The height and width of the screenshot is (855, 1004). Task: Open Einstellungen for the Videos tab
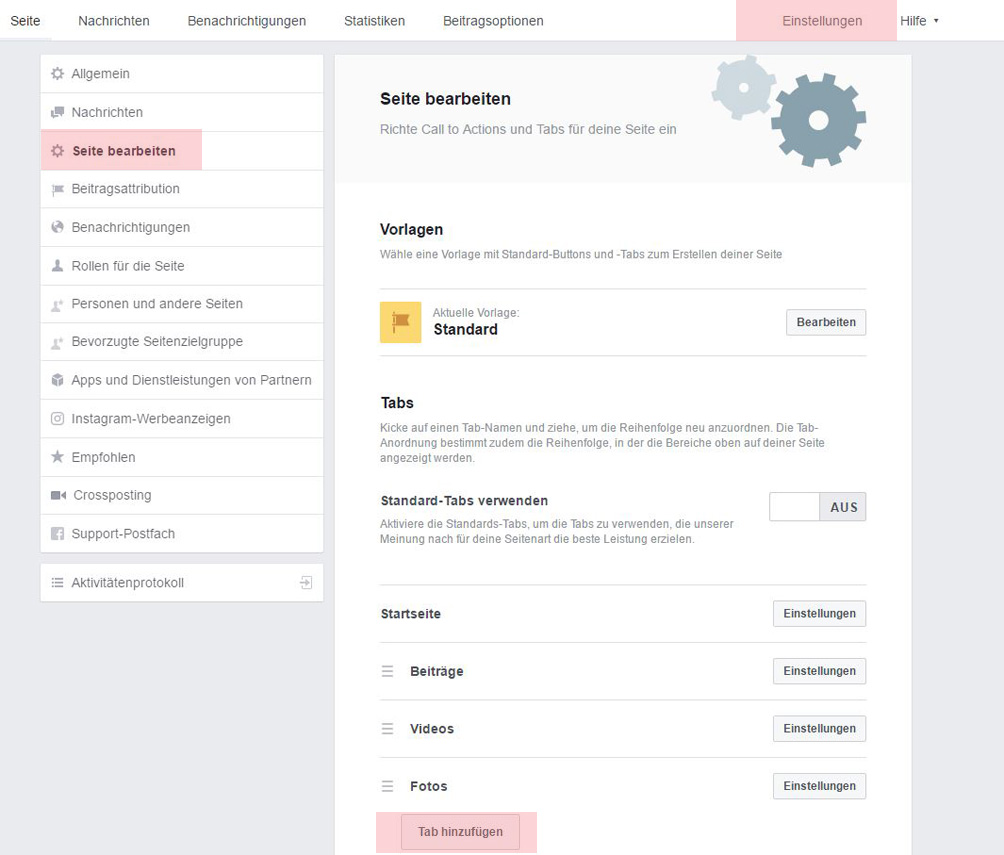coord(819,729)
